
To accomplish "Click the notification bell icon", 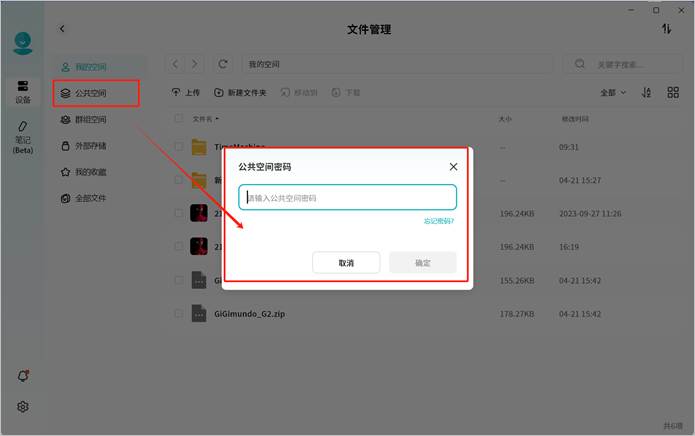I will [x=23, y=376].
